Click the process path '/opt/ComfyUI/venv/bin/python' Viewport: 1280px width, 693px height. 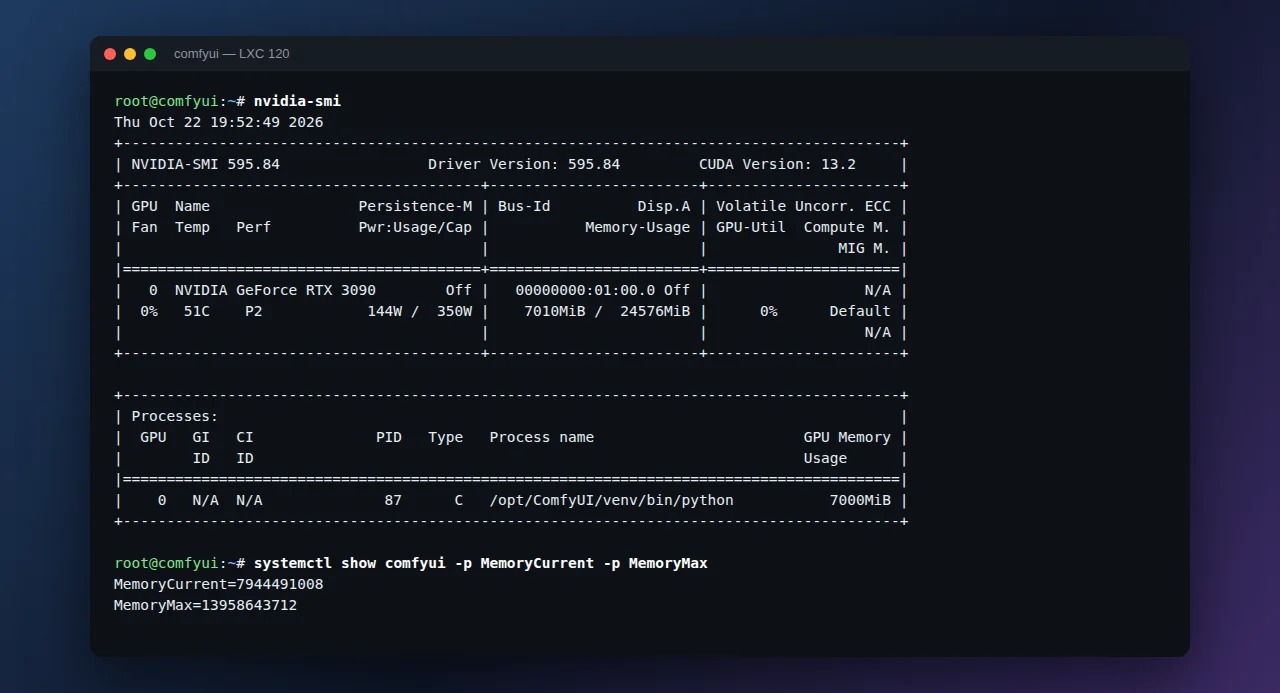point(611,500)
